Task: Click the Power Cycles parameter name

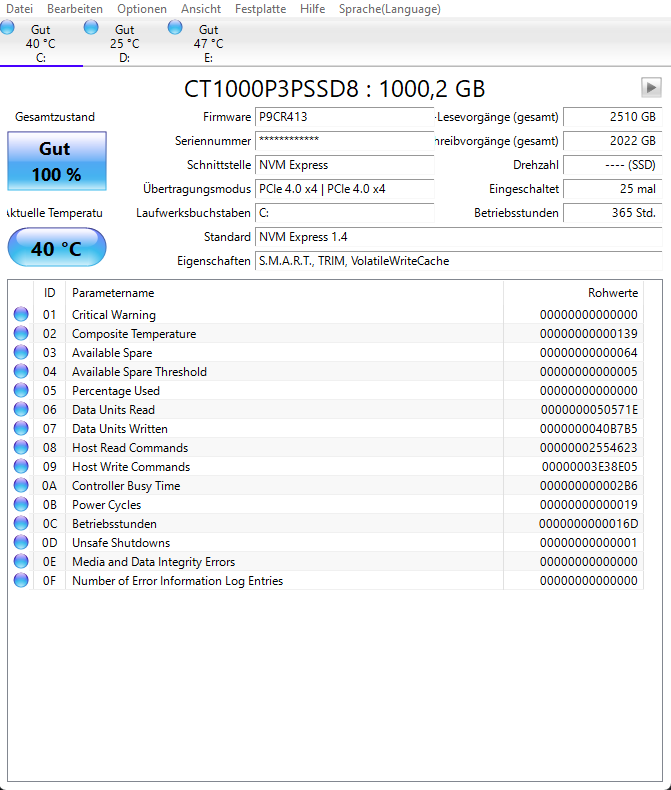Action: point(106,505)
